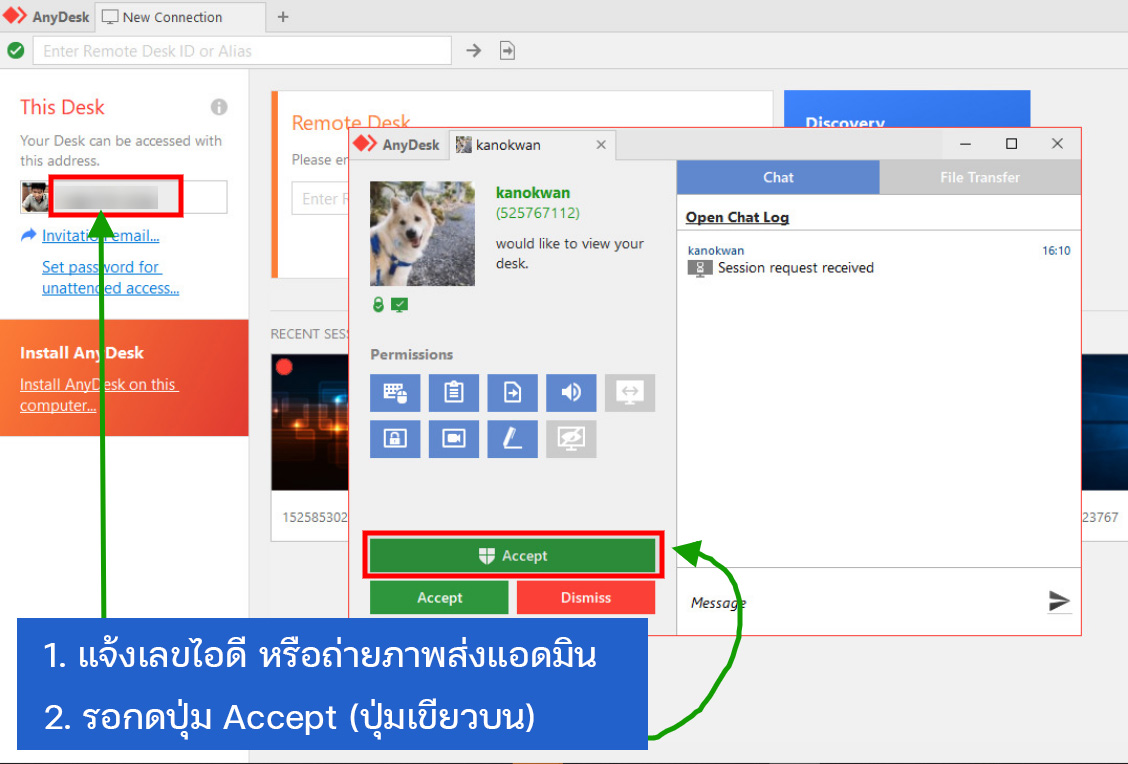Maximize the session request window
This screenshot has width=1128, height=764.
tap(1011, 144)
